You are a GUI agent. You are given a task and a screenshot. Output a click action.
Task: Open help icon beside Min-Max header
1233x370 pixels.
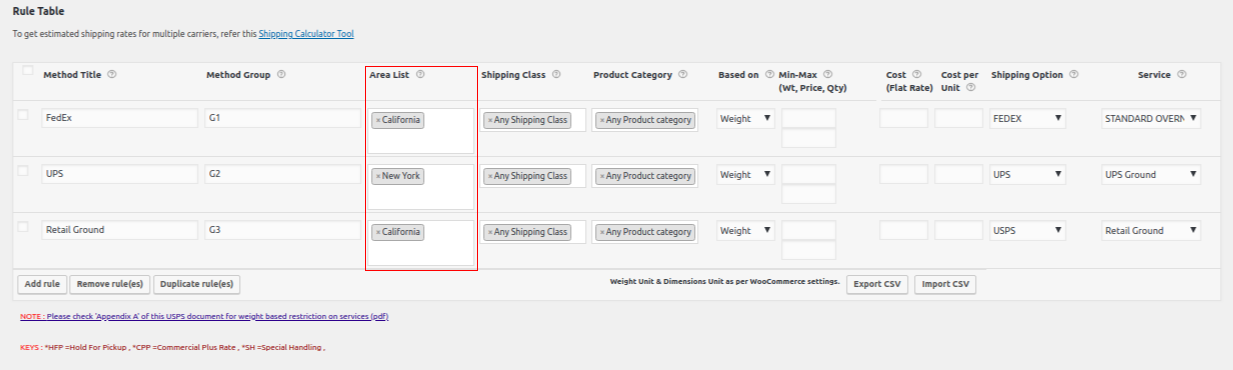[x=828, y=75]
